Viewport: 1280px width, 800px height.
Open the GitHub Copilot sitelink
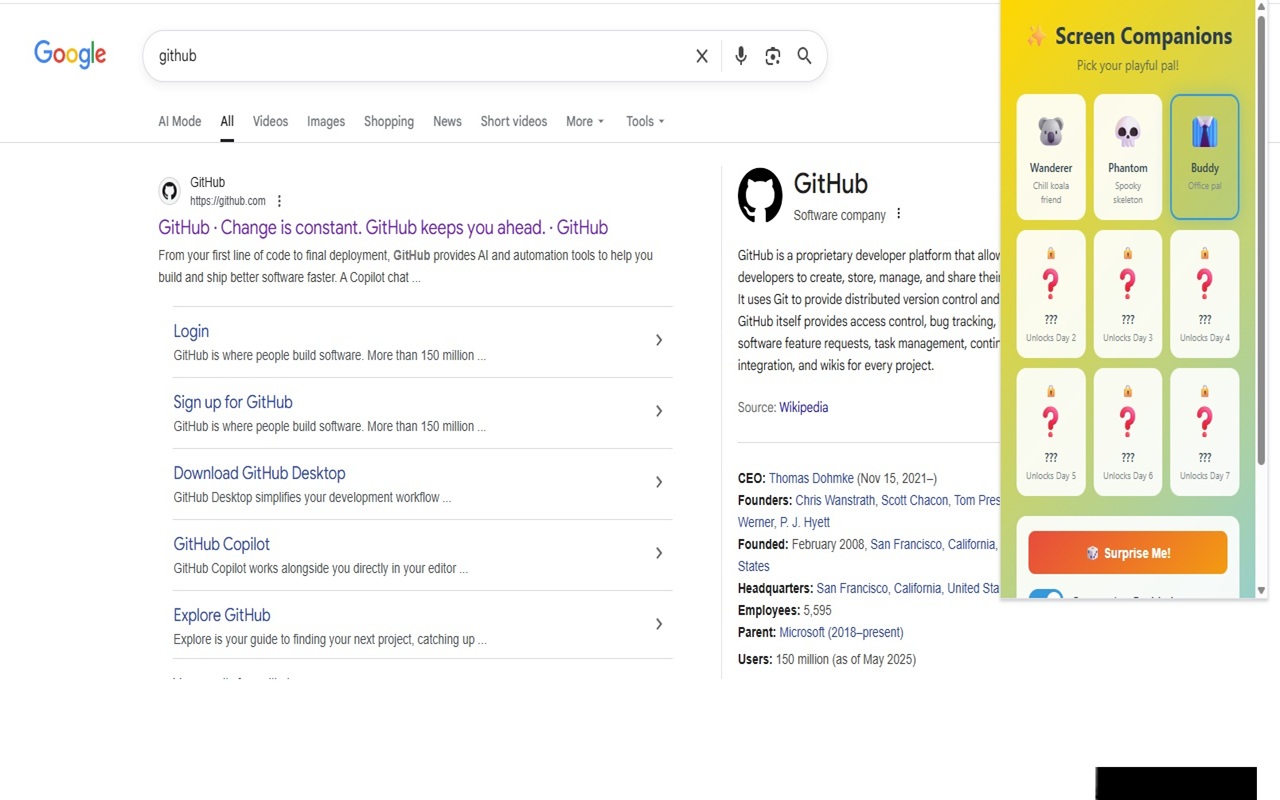click(221, 544)
